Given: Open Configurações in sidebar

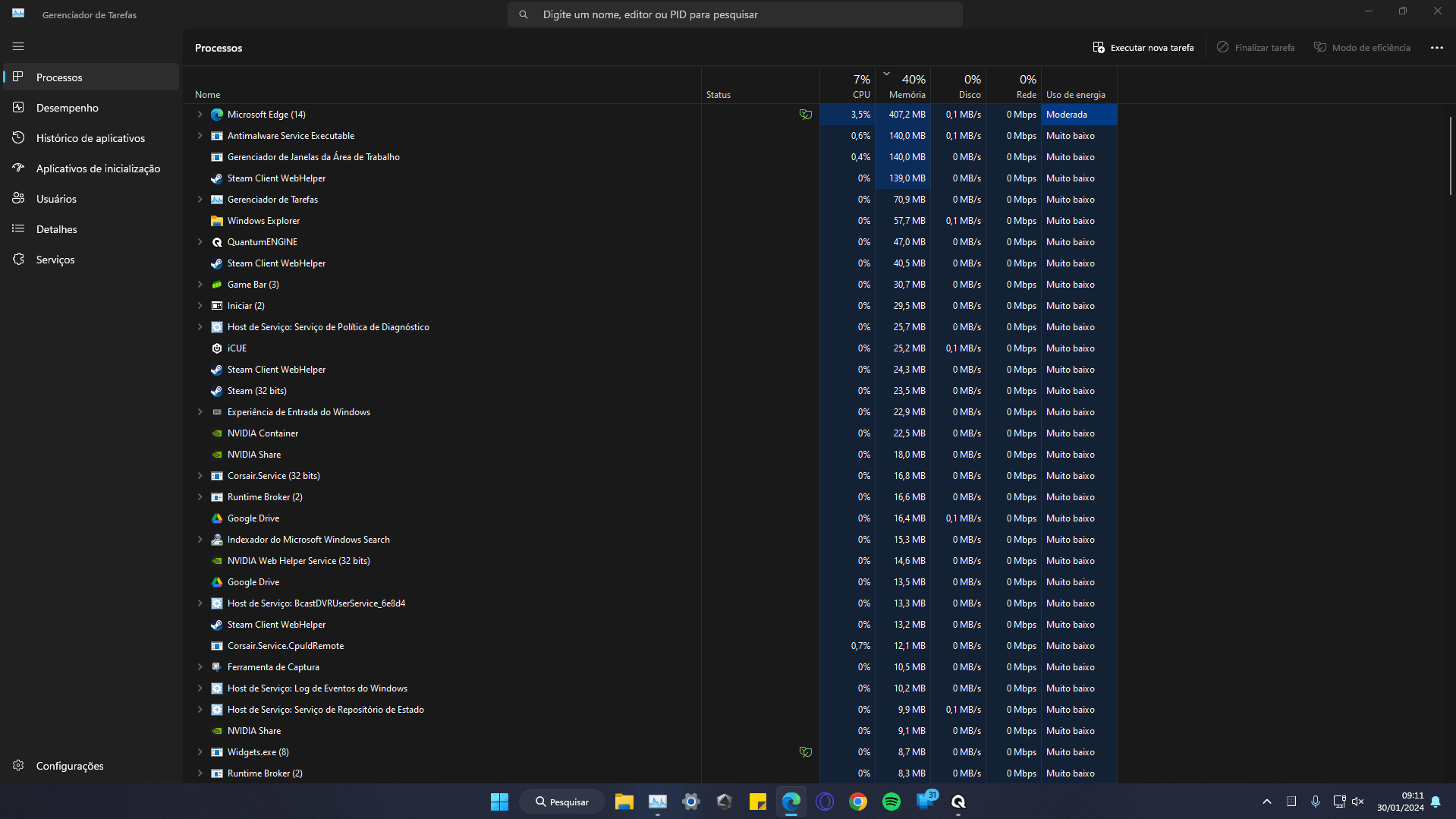Looking at the screenshot, I should tap(91, 766).
